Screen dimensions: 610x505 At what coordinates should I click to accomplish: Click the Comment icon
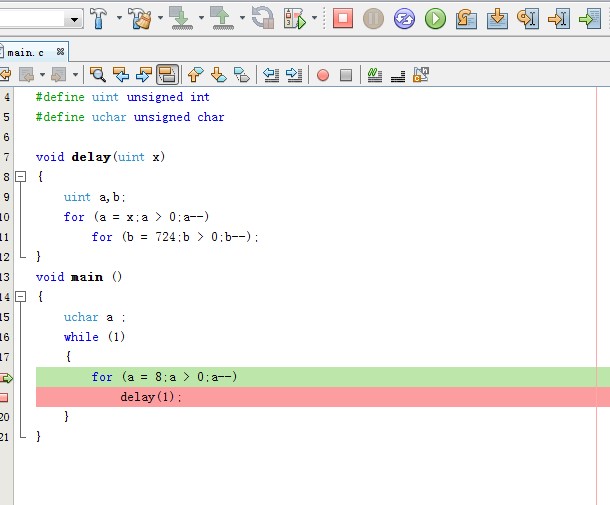point(375,75)
